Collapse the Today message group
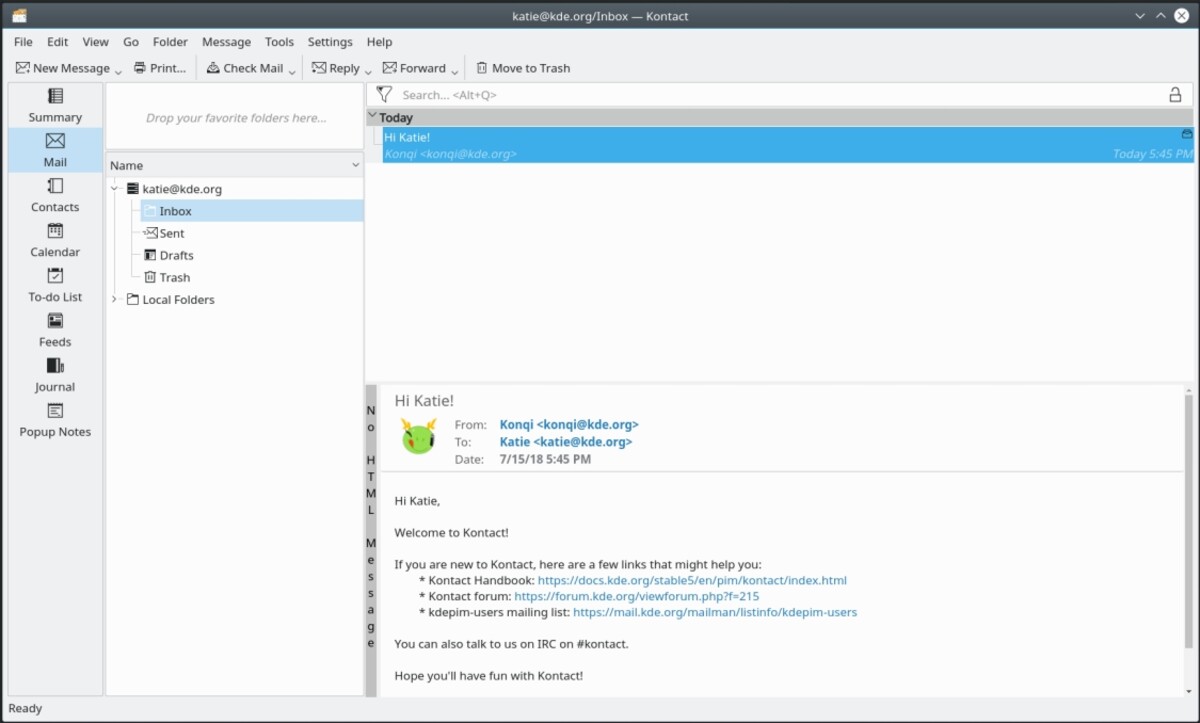 (373, 117)
